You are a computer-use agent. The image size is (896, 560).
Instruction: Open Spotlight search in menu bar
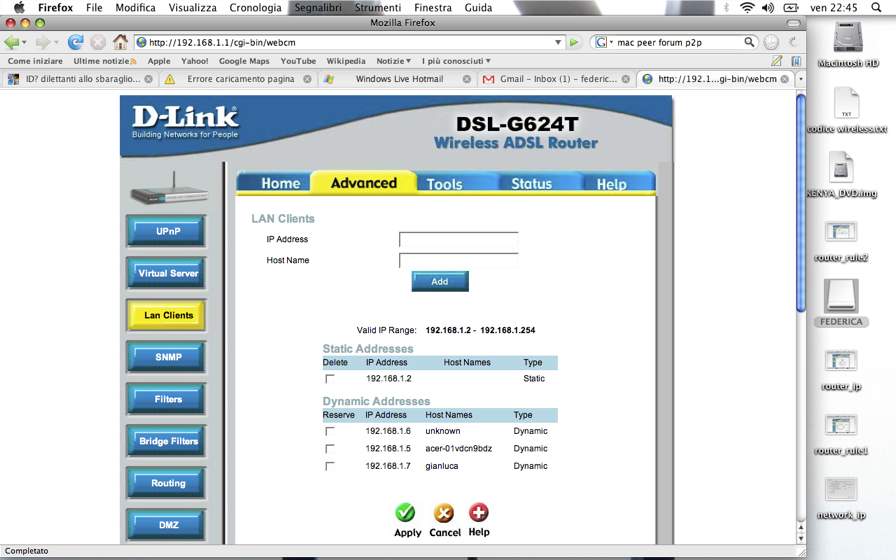tap(876, 7)
